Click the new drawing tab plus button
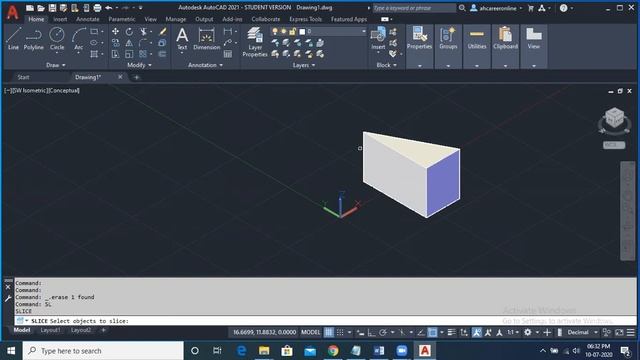 coord(136,77)
